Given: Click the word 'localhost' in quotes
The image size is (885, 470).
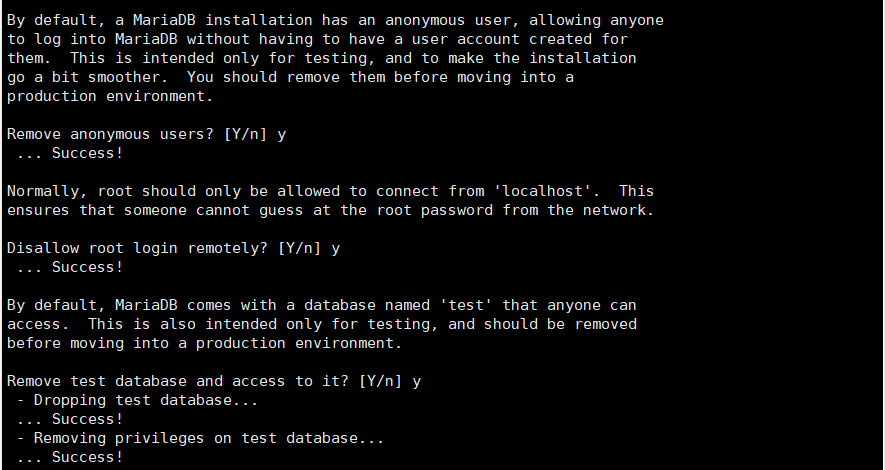Looking at the screenshot, I should [542, 191].
